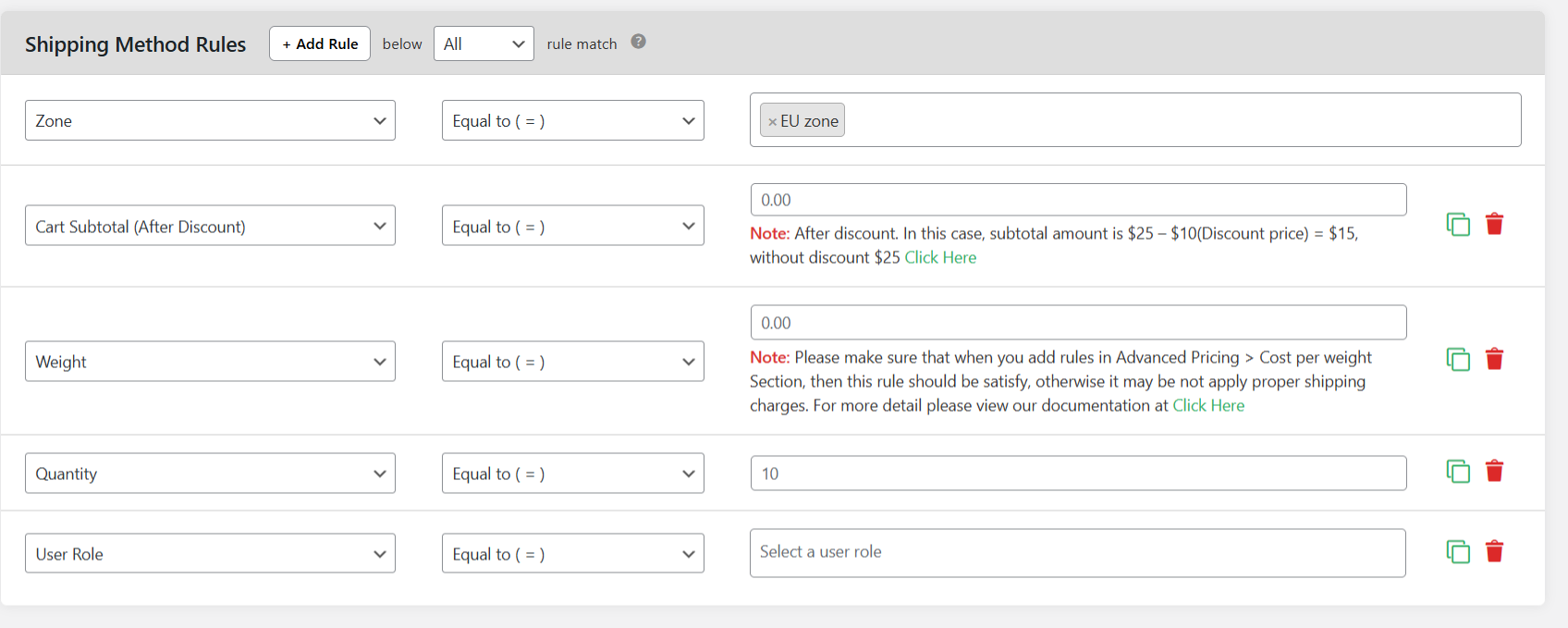Delete the Cart Subtotal rule
Screen dimensions: 1568x628
tap(1494, 224)
